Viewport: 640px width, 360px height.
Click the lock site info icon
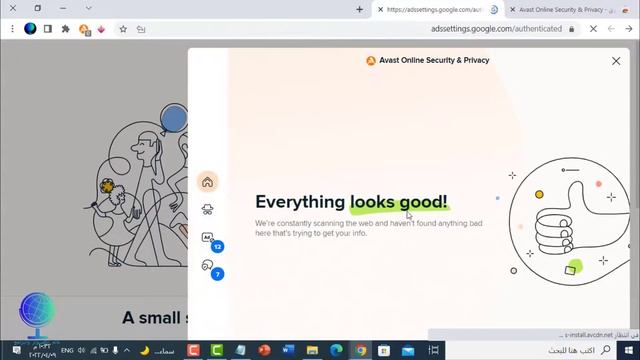(x=571, y=29)
